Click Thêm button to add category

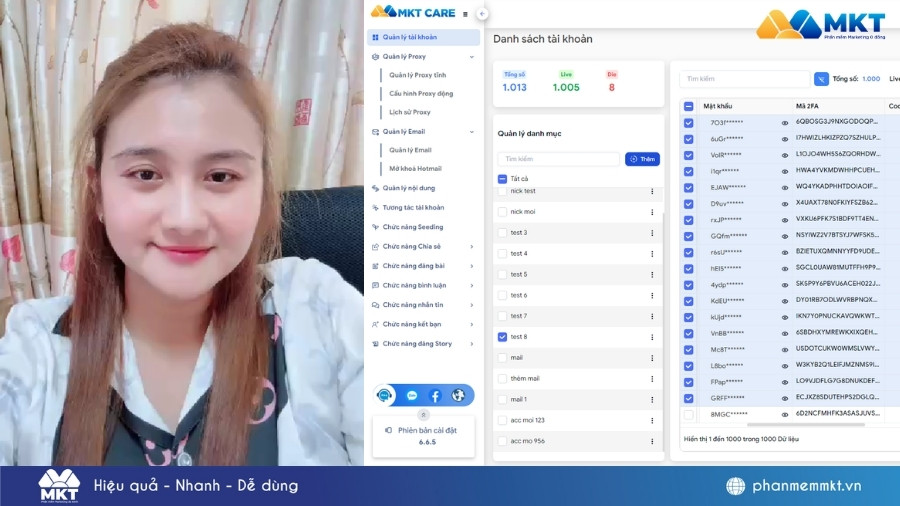coord(642,159)
